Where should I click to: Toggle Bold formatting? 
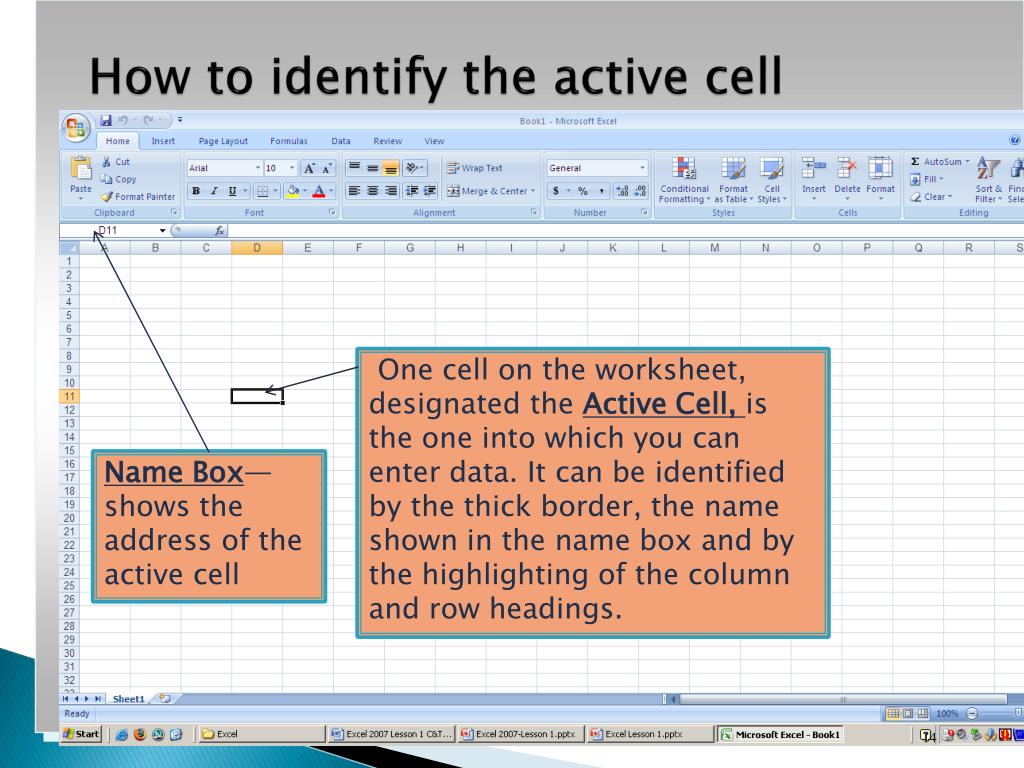[x=196, y=191]
